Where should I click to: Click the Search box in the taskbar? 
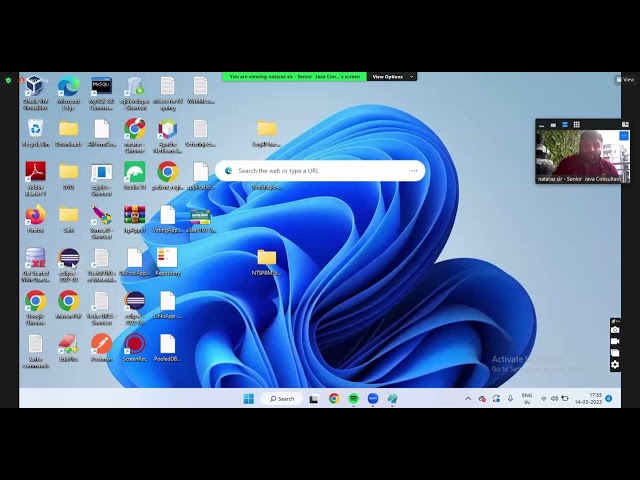(x=282, y=398)
